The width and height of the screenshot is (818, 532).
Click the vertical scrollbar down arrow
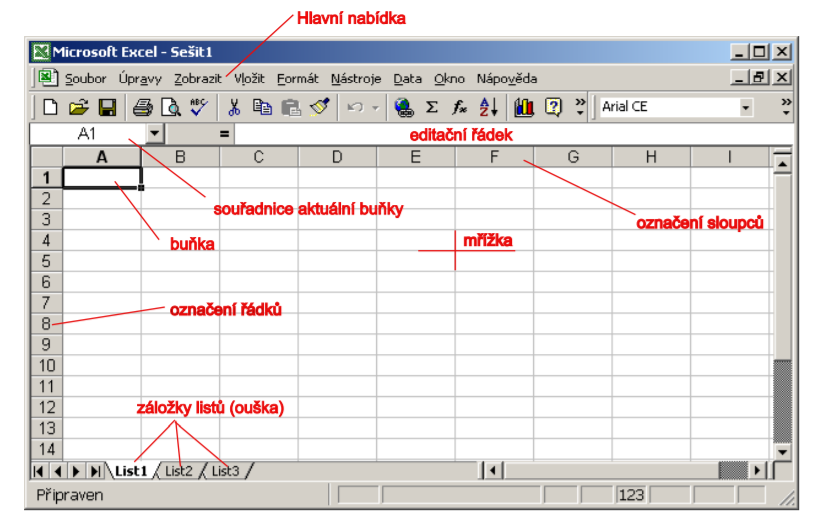pyautogui.click(x=782, y=452)
